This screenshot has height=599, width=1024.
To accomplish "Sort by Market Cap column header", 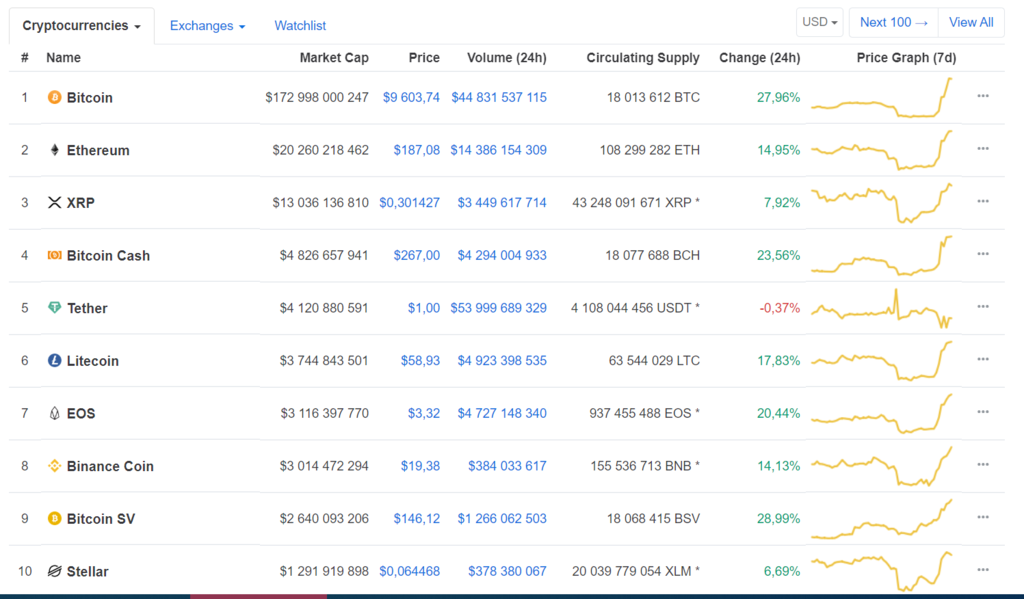I will coord(334,58).
